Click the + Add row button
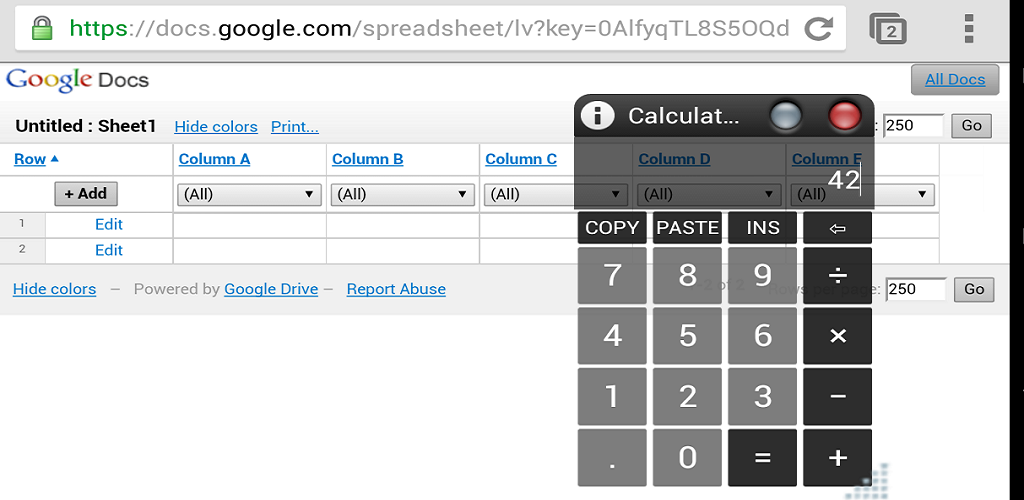1024x500 pixels. (x=86, y=194)
